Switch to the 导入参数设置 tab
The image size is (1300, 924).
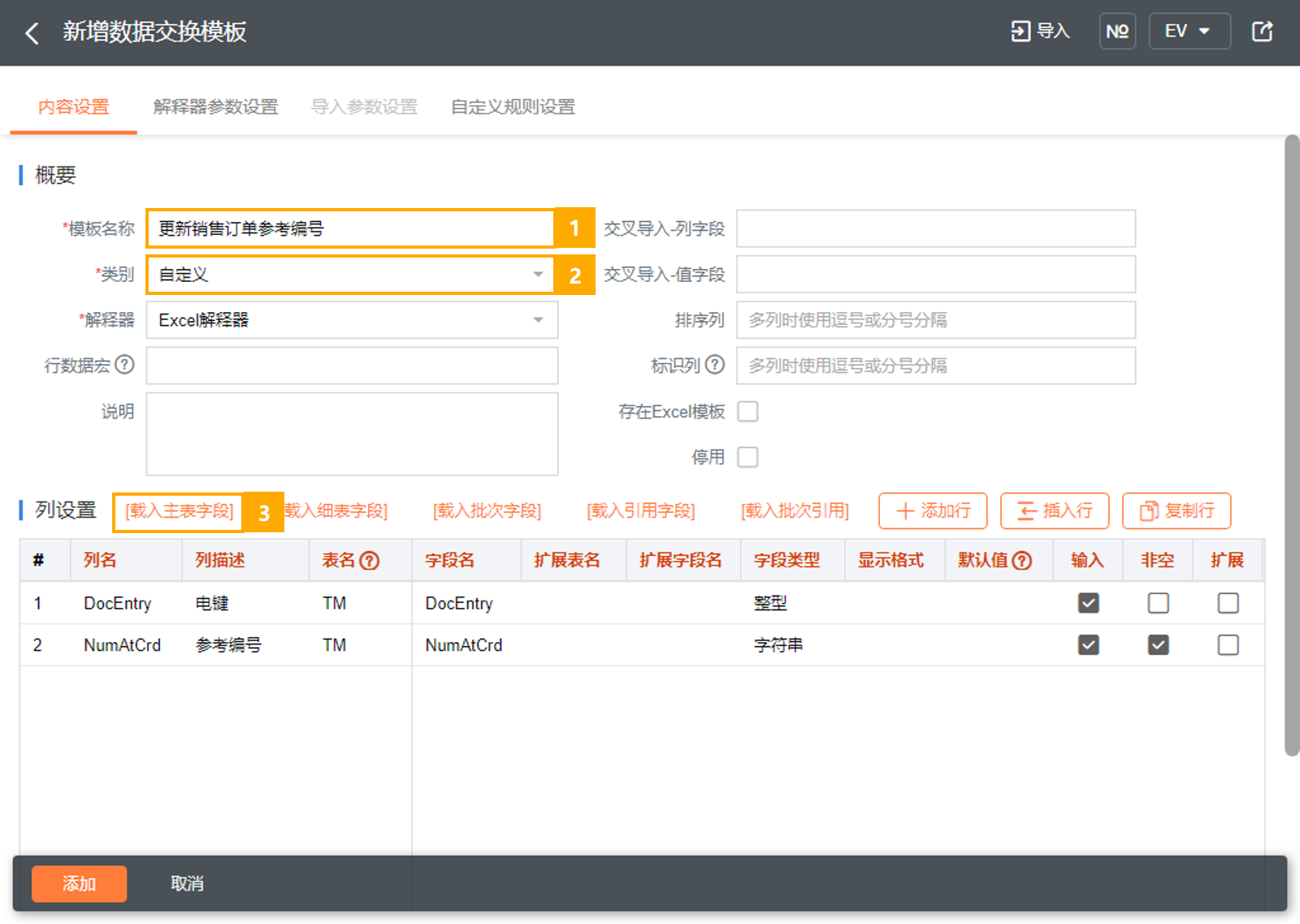(364, 106)
